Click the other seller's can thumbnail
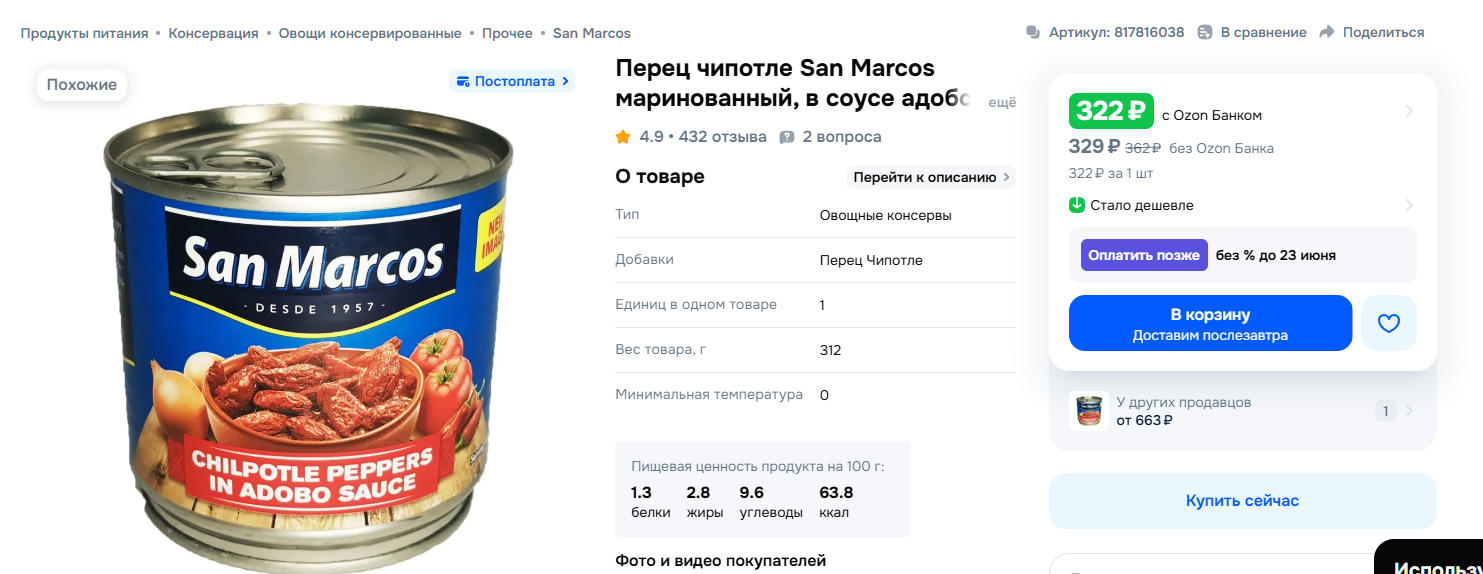 [x=1088, y=411]
